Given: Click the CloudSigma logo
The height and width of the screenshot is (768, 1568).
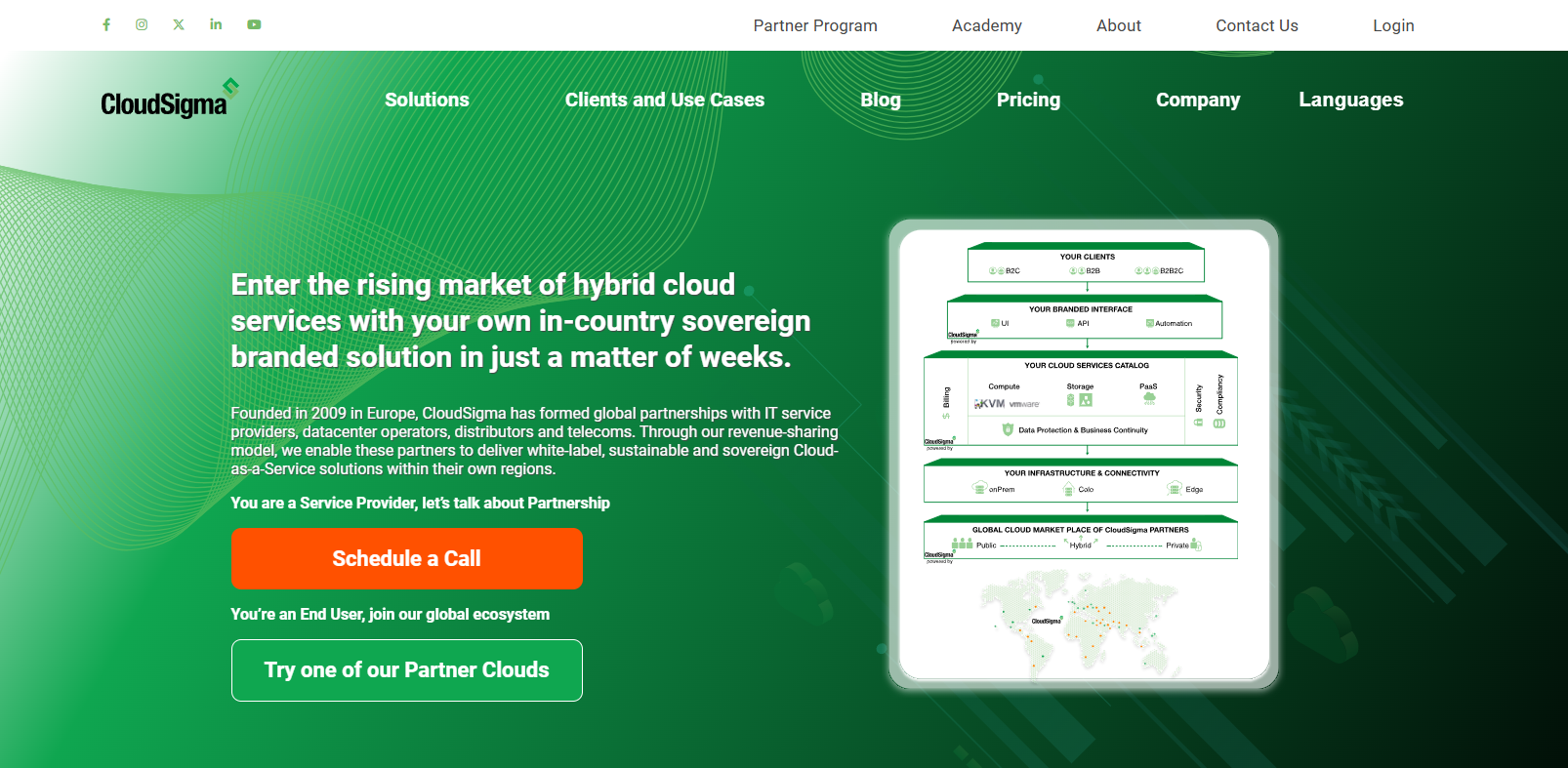Looking at the screenshot, I should click(170, 100).
